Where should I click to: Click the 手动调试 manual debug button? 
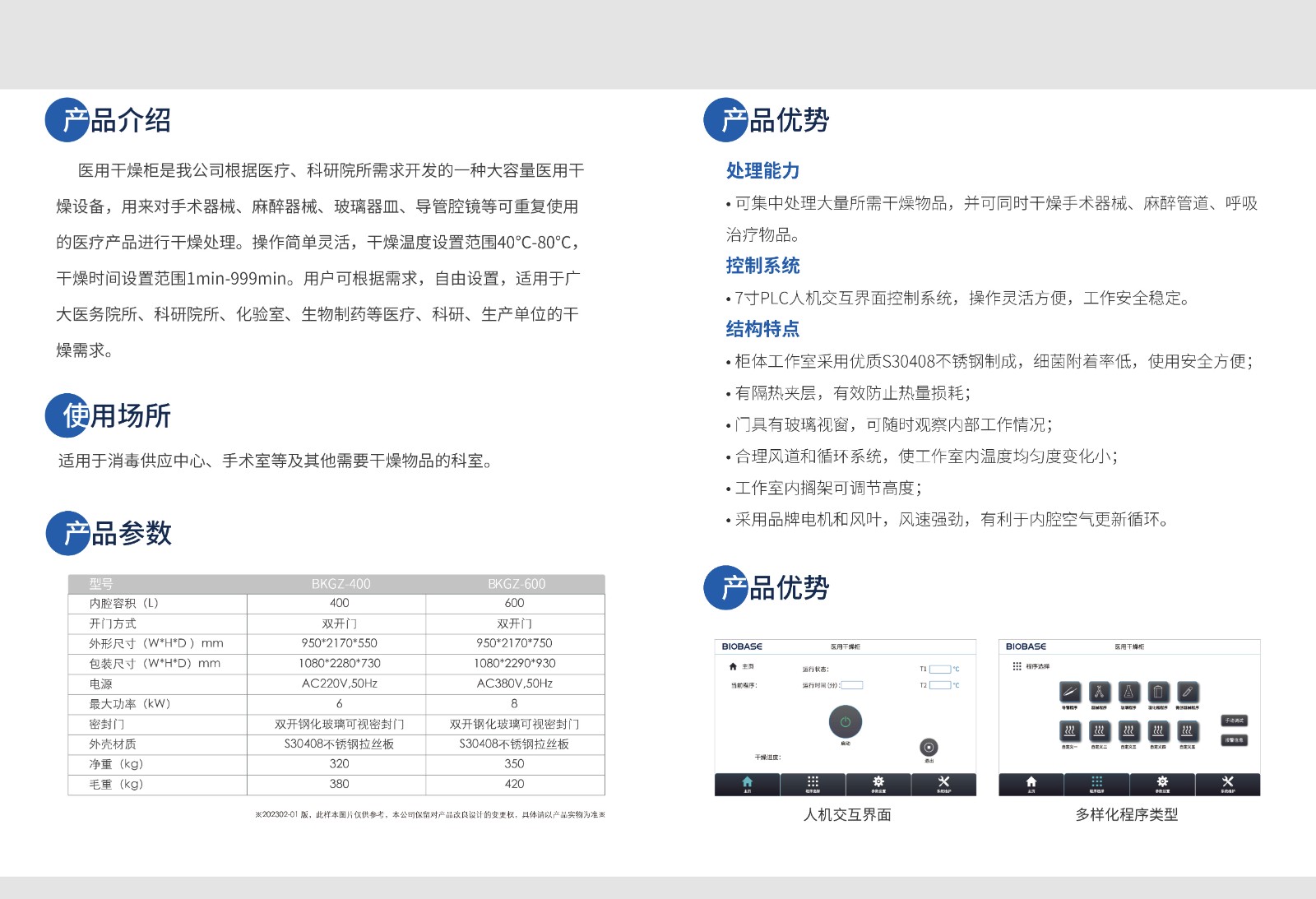(1234, 721)
